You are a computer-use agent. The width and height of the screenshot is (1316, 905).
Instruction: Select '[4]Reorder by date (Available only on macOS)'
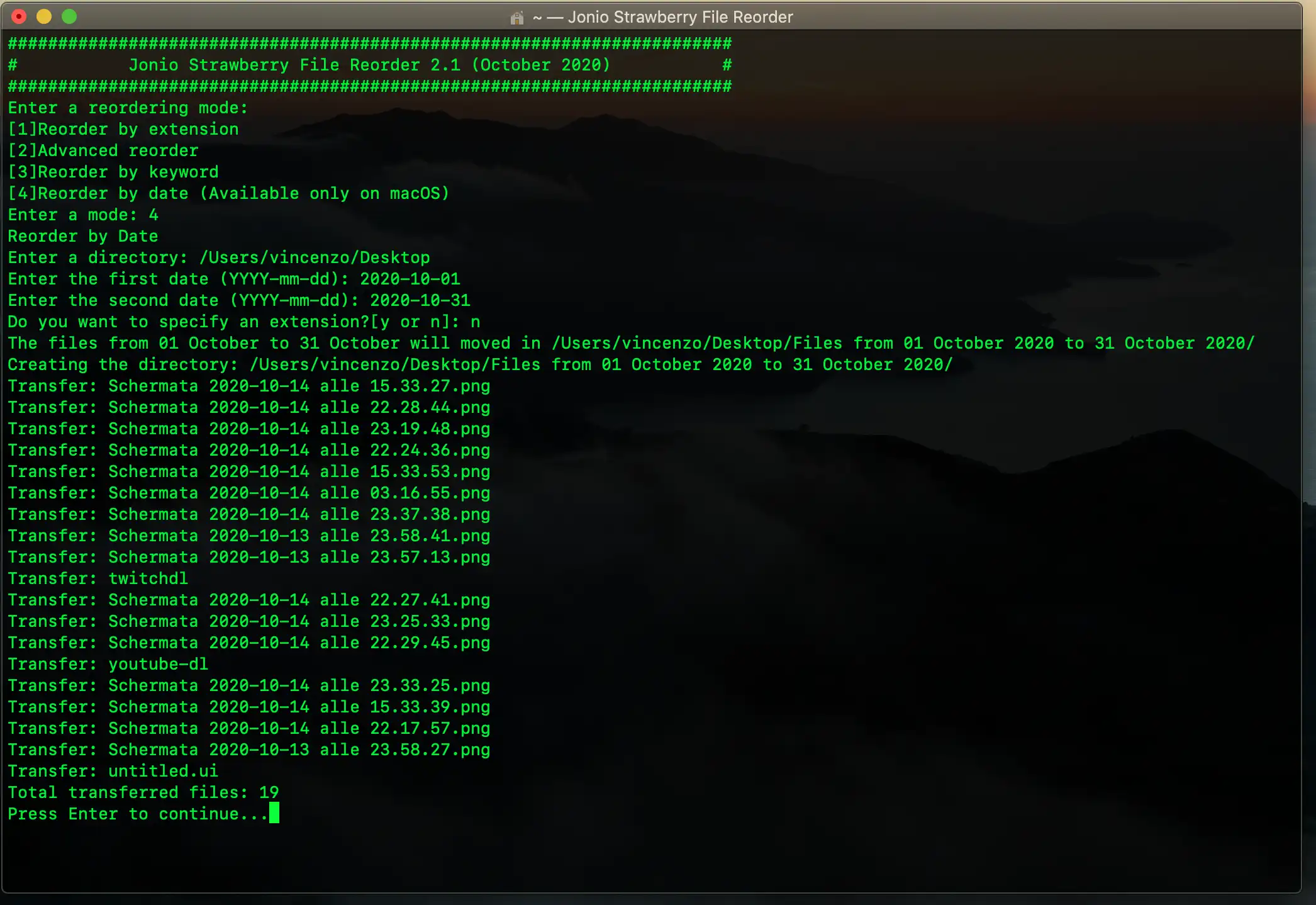[229, 193]
